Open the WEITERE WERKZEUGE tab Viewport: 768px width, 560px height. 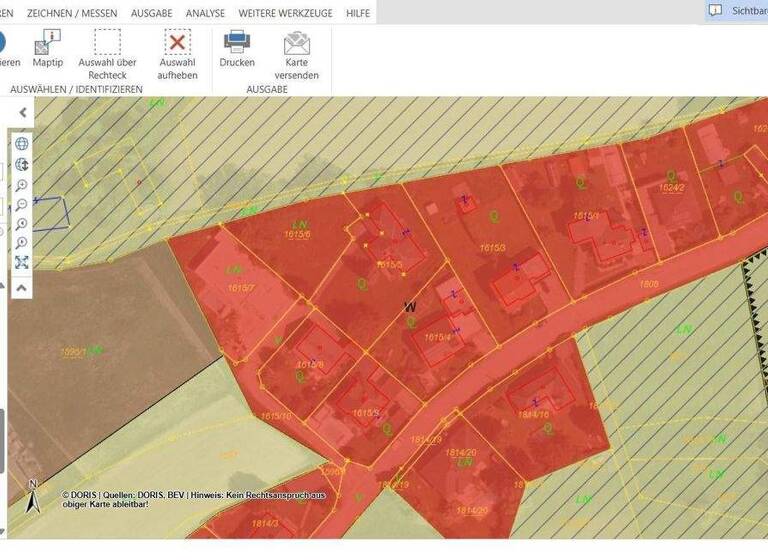pyautogui.click(x=285, y=14)
